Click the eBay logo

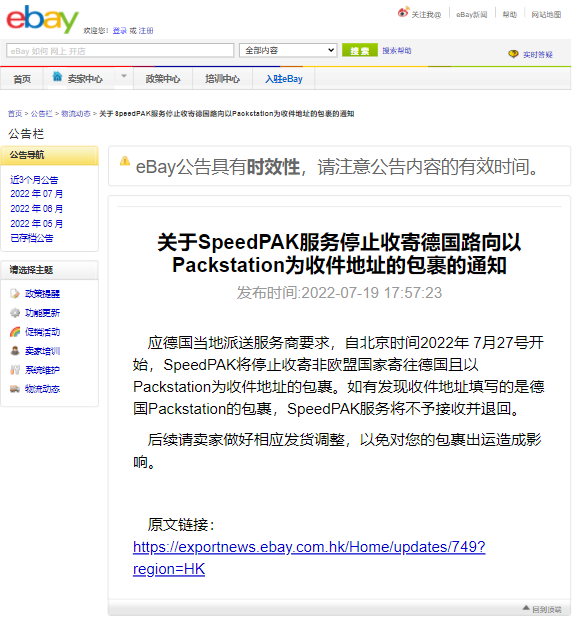click(x=43, y=19)
